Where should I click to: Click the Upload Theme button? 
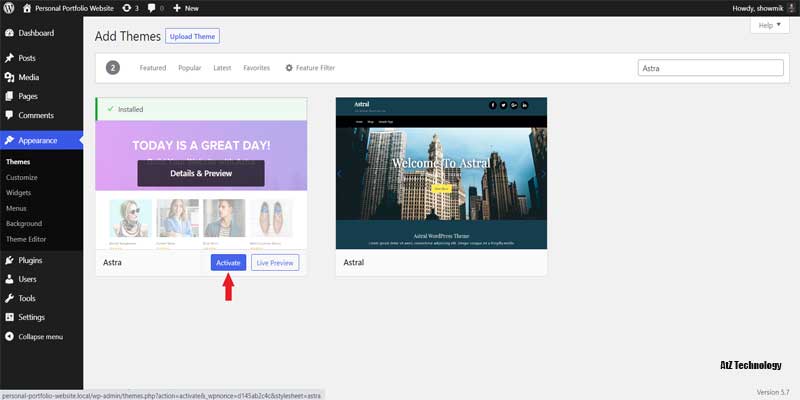(192, 36)
